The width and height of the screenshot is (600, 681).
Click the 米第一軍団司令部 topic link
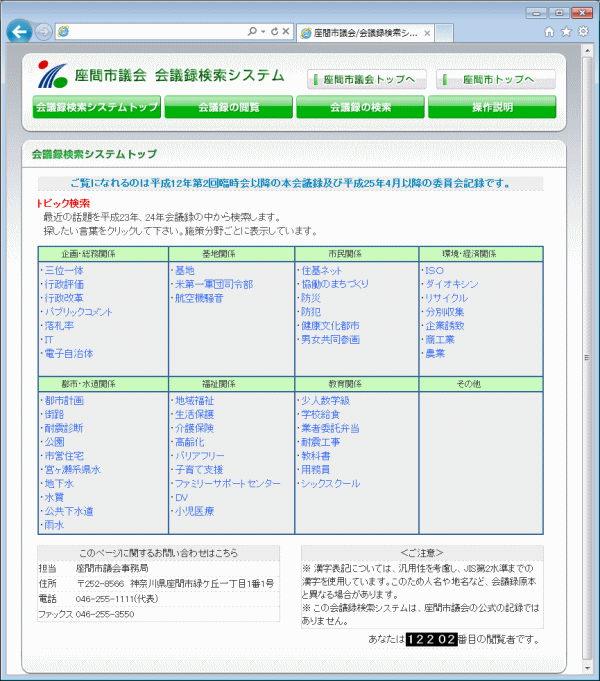click(214, 284)
